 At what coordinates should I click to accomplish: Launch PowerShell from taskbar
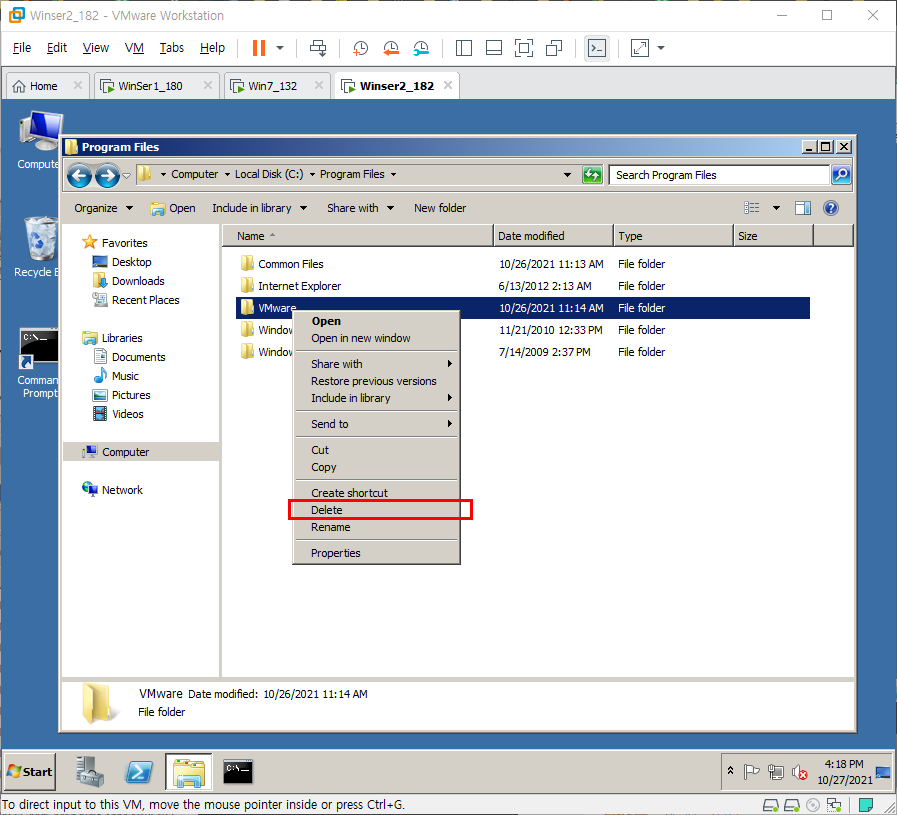click(139, 772)
